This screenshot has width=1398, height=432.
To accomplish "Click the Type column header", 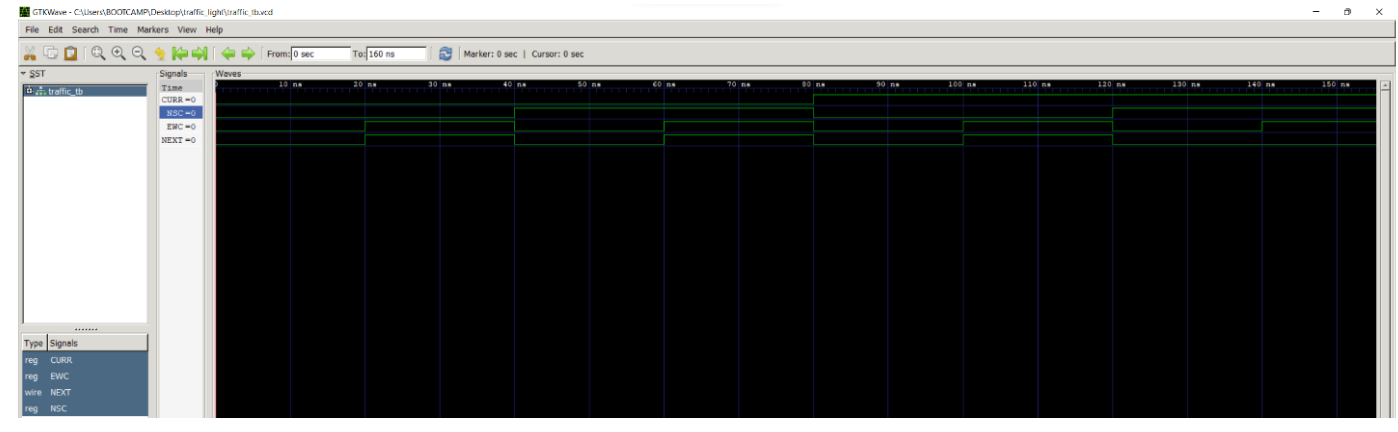I will 34,343.
